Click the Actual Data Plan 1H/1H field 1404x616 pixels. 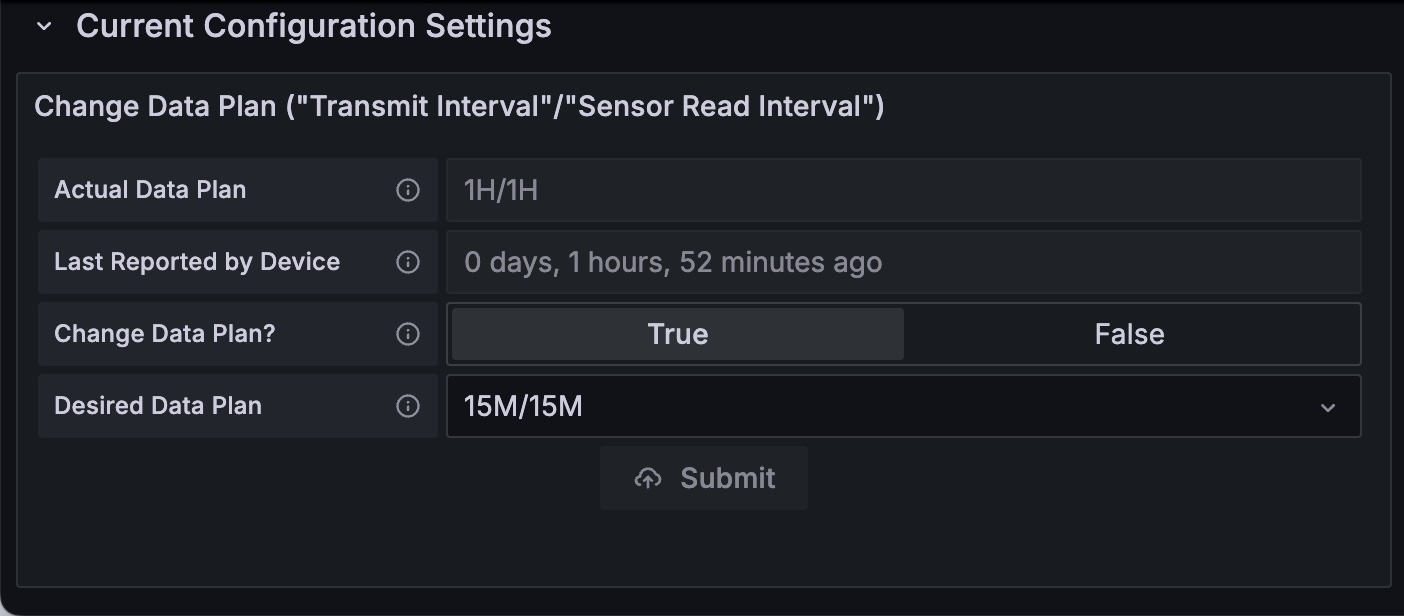902,190
